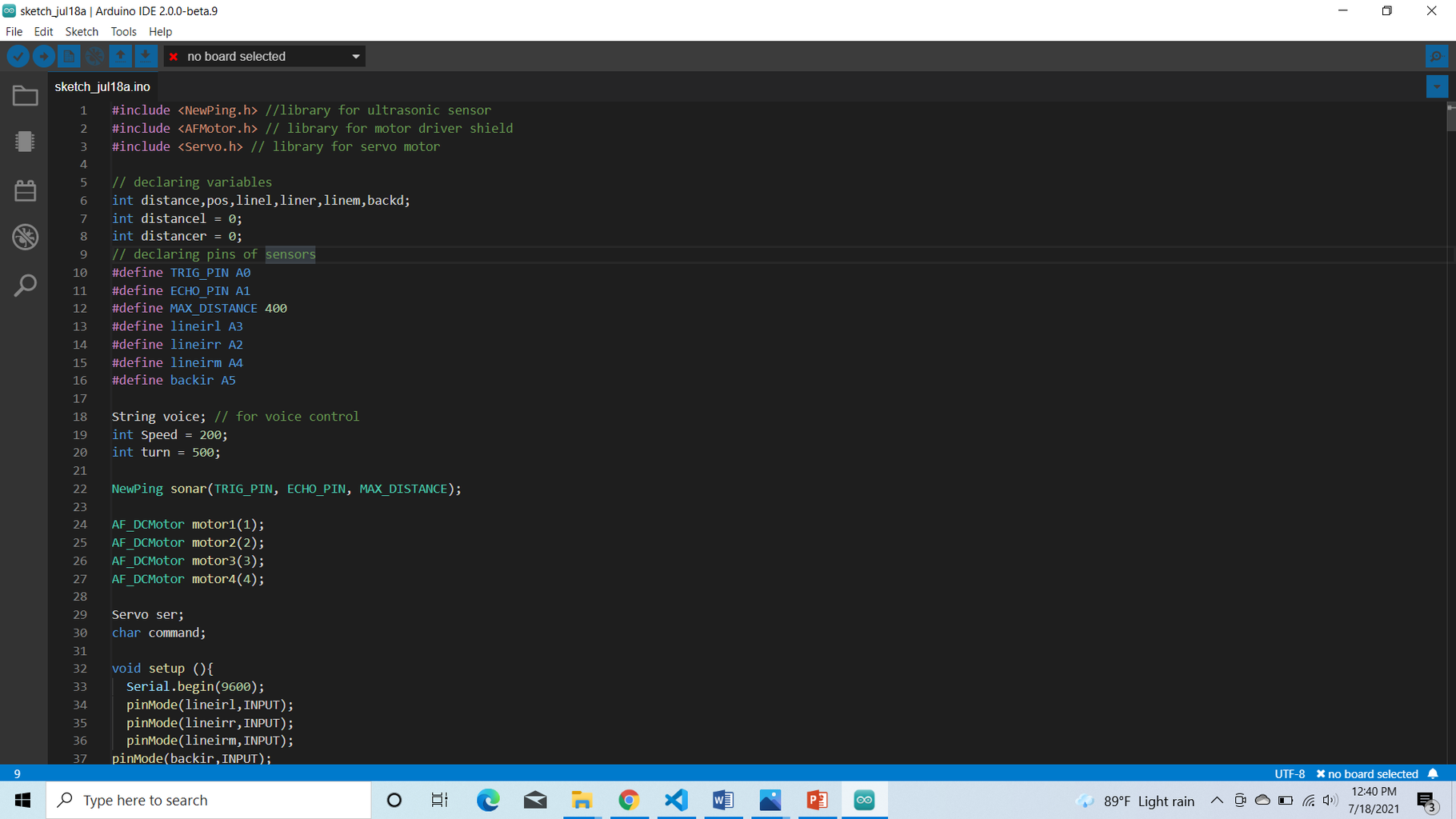Switch to Microsoft Word on taskbar
1456x819 pixels.
pyautogui.click(x=723, y=800)
